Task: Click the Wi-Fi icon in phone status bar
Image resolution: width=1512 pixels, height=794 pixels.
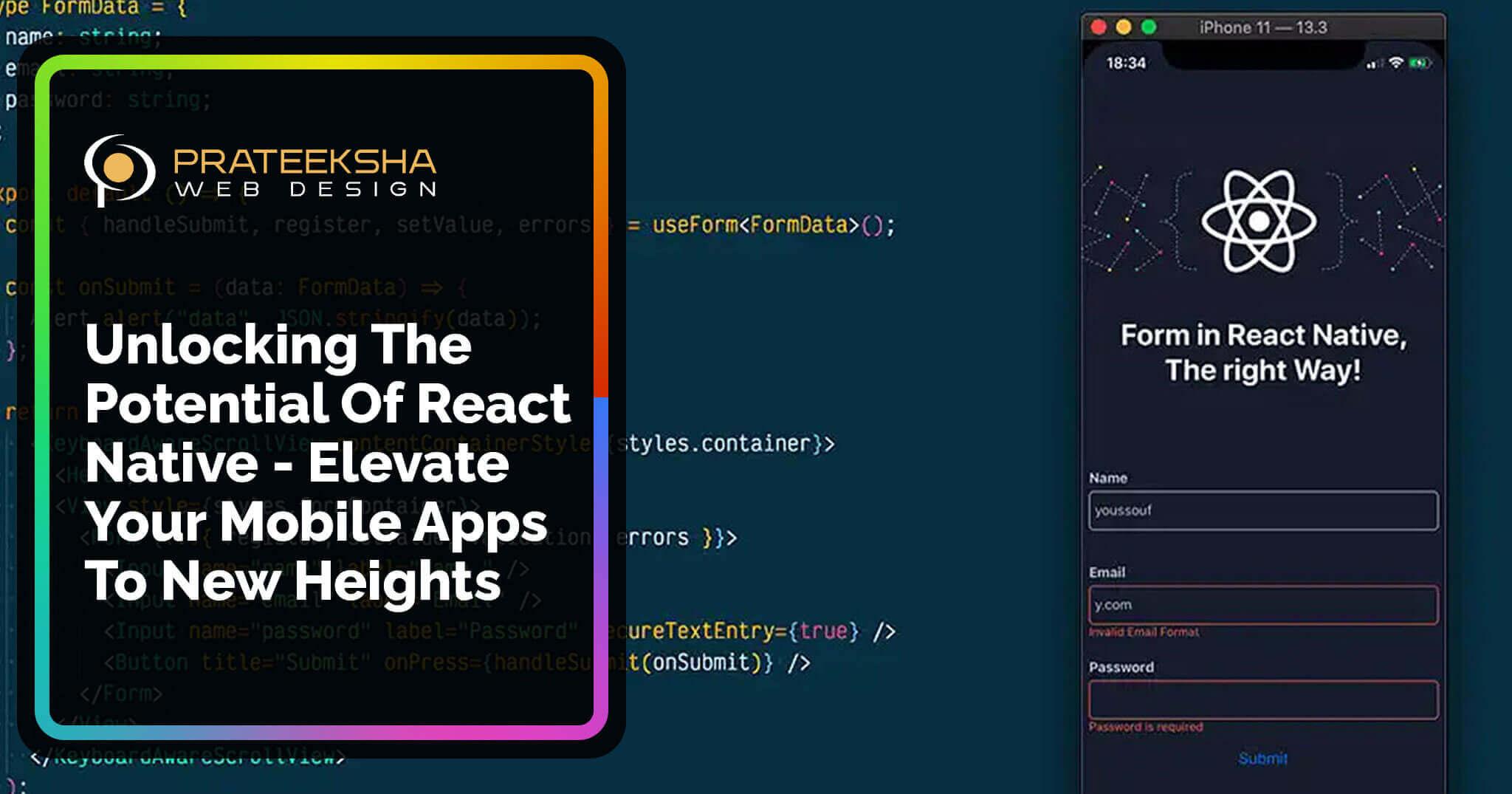Action: coord(1395,63)
